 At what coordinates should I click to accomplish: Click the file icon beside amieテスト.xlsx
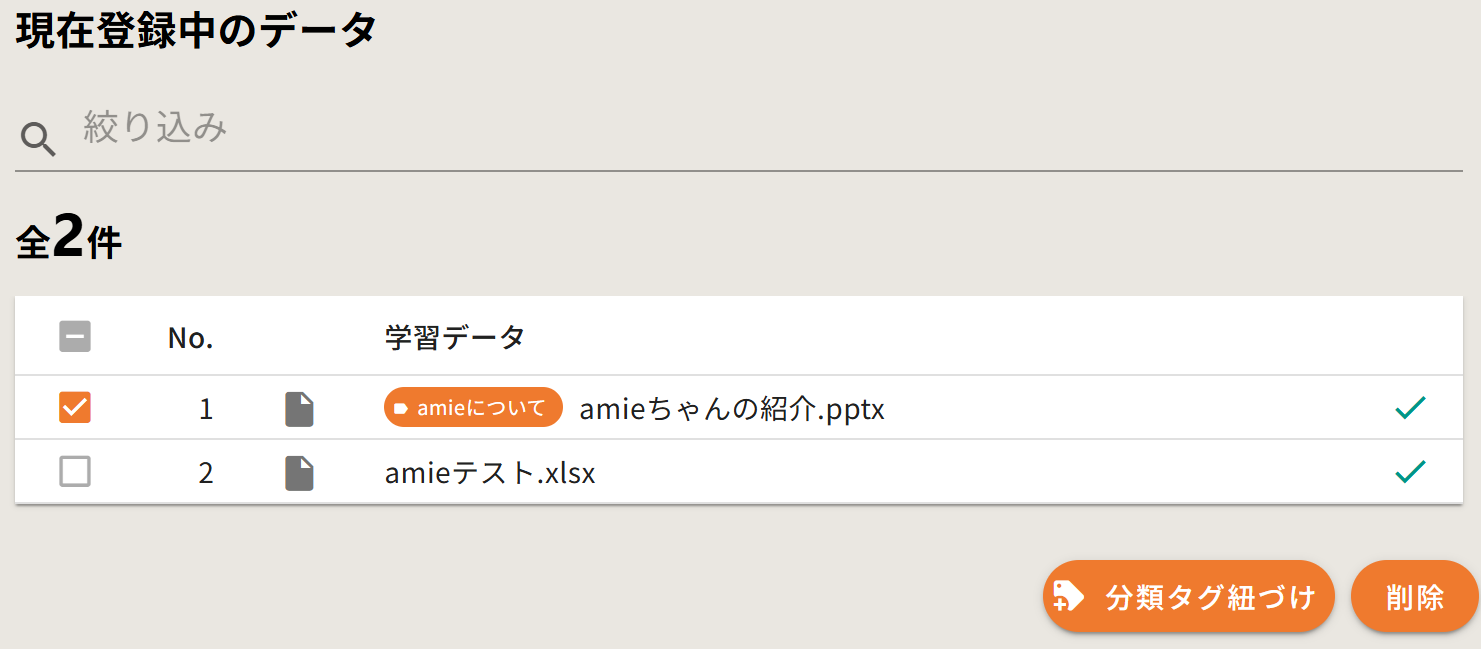(x=300, y=473)
